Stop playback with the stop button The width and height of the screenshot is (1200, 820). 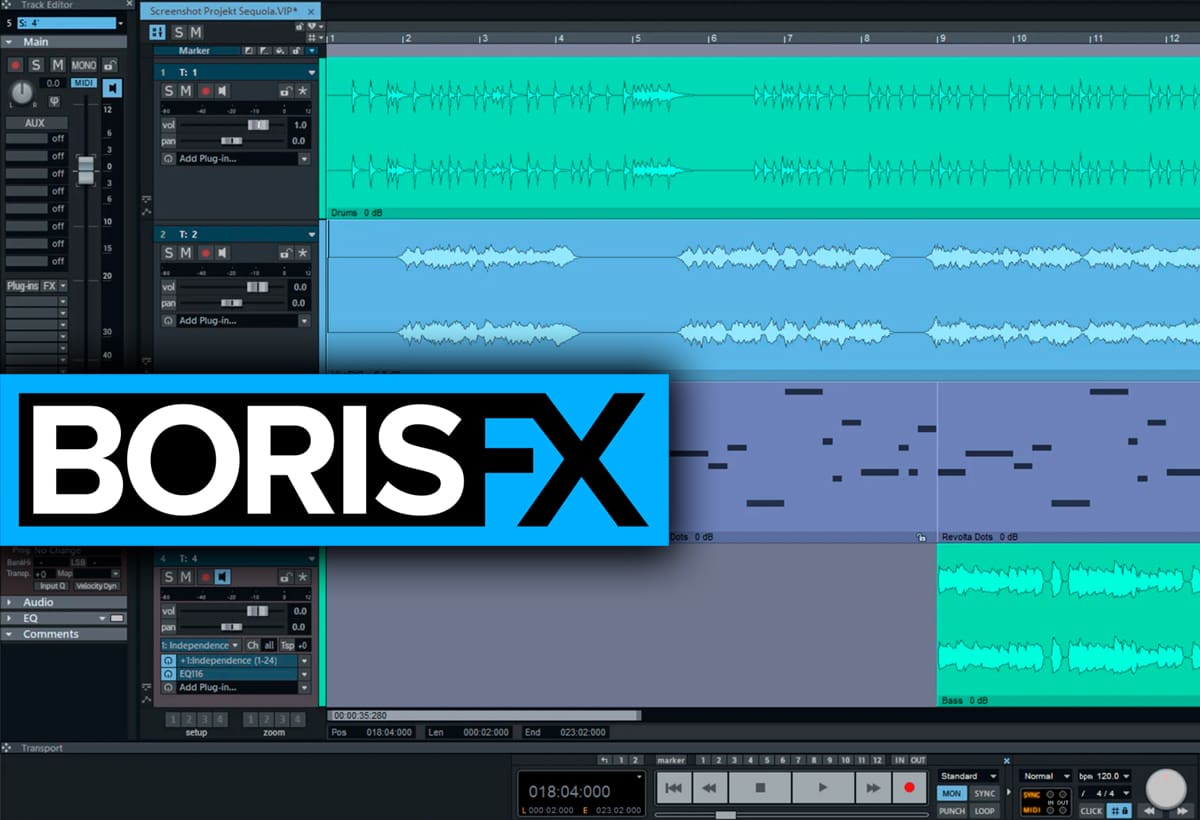tap(760, 788)
